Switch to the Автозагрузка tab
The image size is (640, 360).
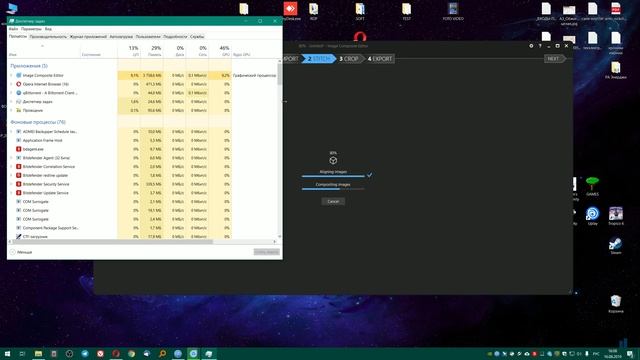point(121,37)
